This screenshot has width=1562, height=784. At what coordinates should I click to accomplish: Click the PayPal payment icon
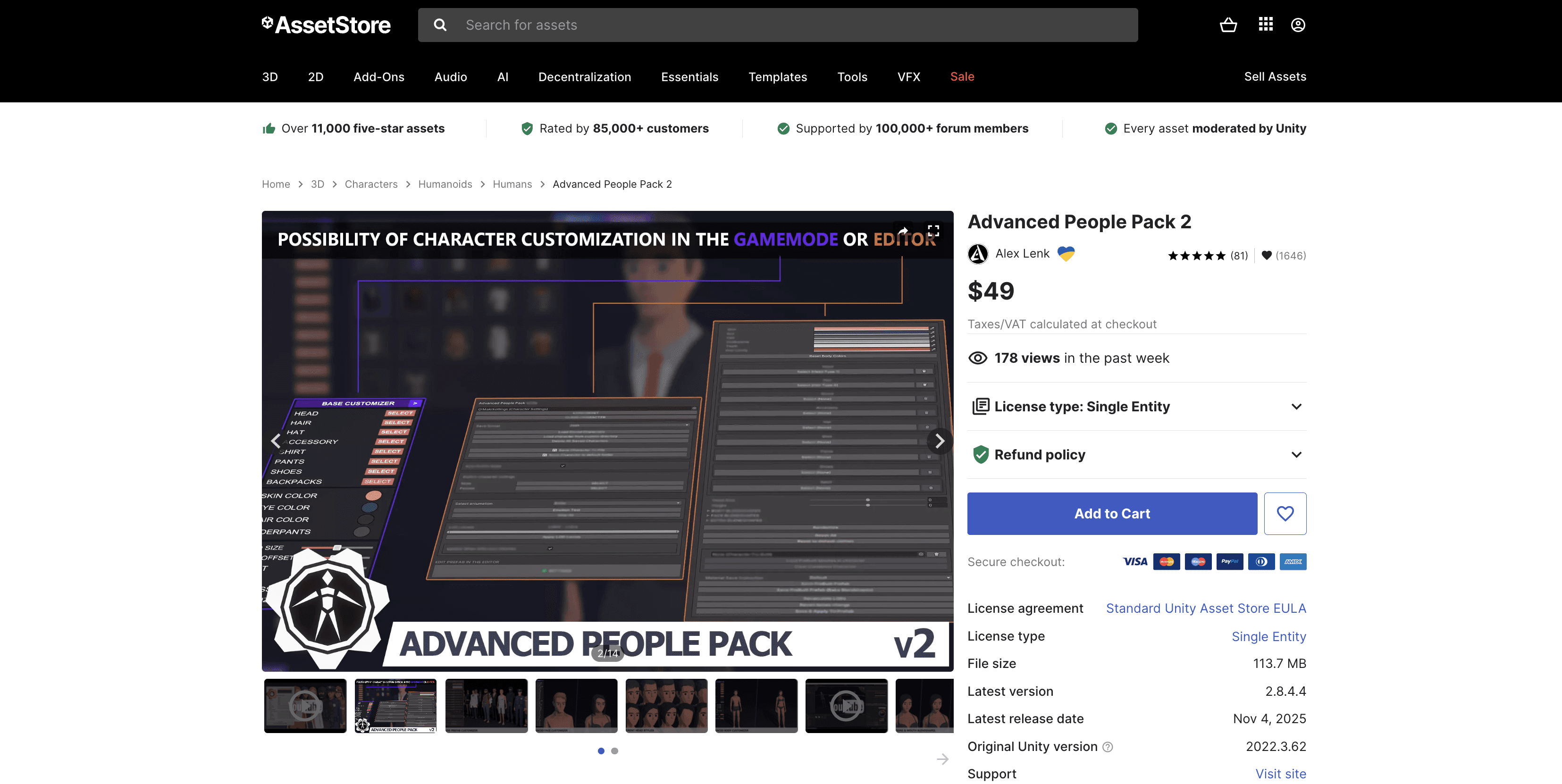[1230, 561]
